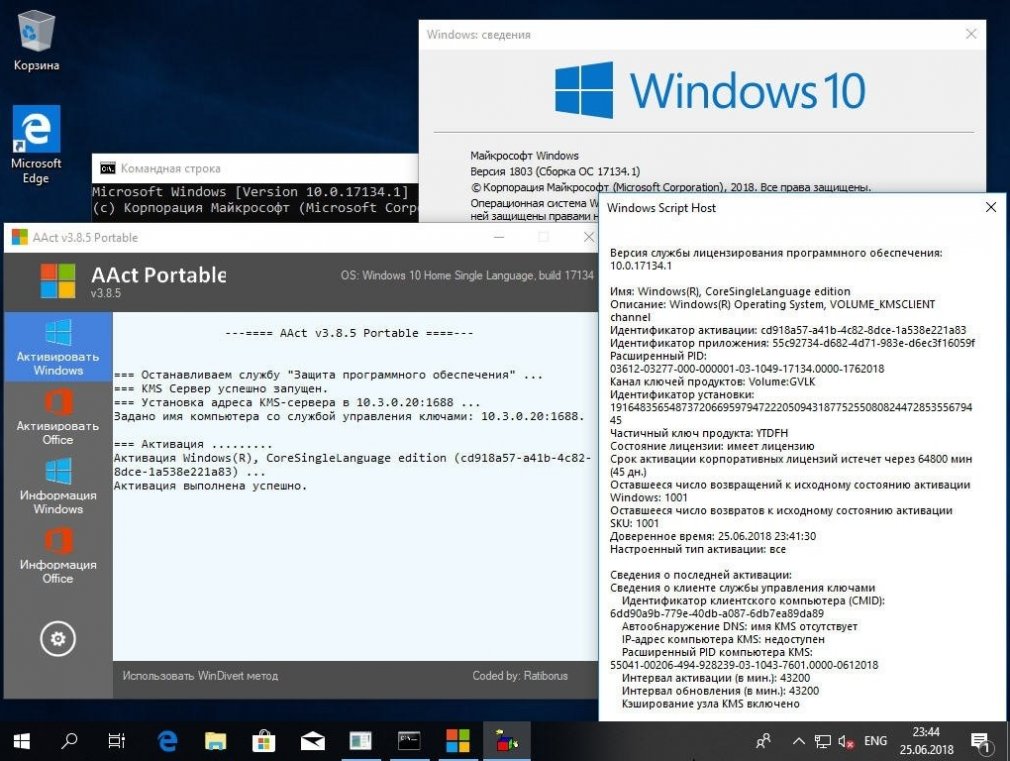The image size is (1010, 761).
Task: Click the '--==== AAct v3.8.5 Portable ====--' header line
Action: click(x=349, y=333)
